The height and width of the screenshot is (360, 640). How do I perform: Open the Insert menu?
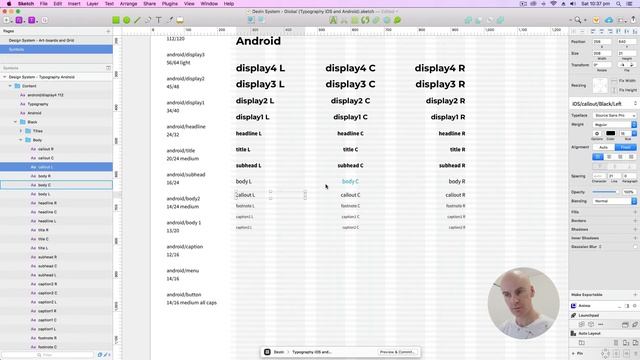point(74,4)
